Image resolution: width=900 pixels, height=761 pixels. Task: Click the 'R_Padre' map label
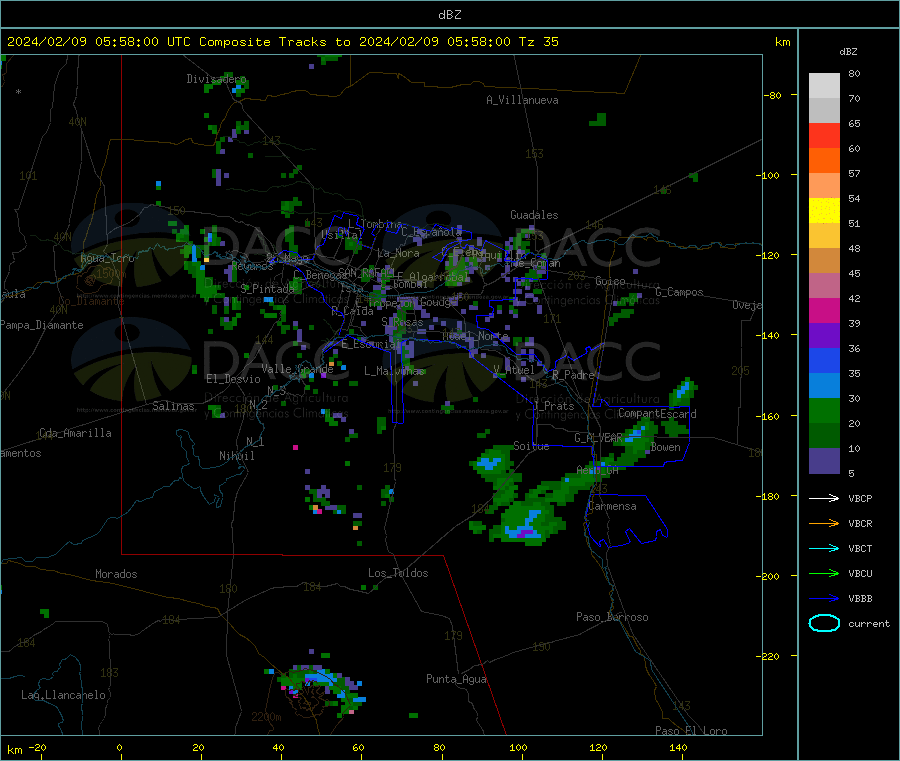(x=573, y=375)
